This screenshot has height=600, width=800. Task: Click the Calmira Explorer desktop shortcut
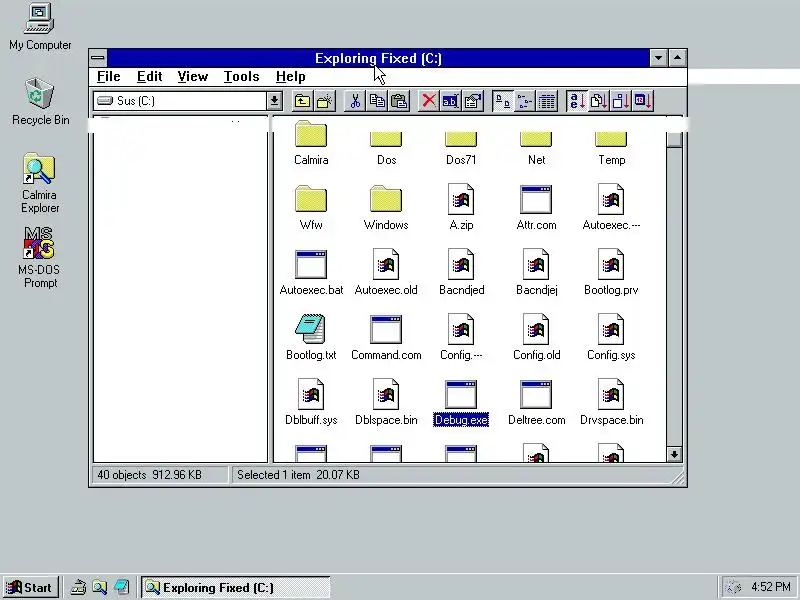(40, 183)
